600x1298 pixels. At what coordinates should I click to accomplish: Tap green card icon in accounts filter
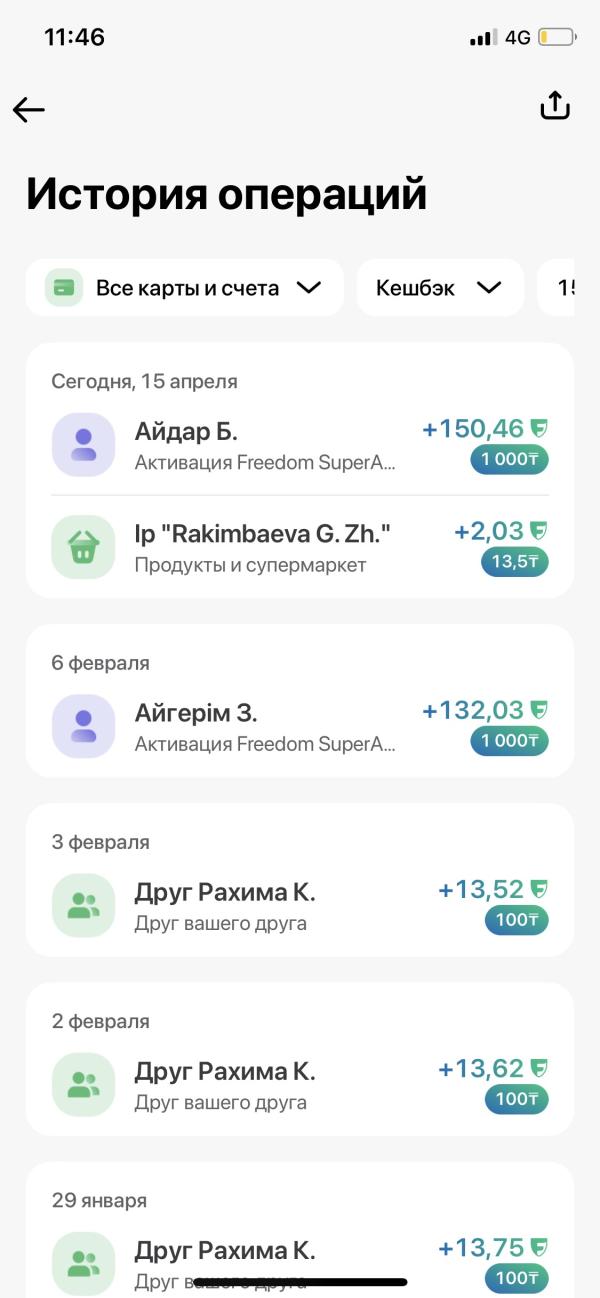(x=64, y=288)
